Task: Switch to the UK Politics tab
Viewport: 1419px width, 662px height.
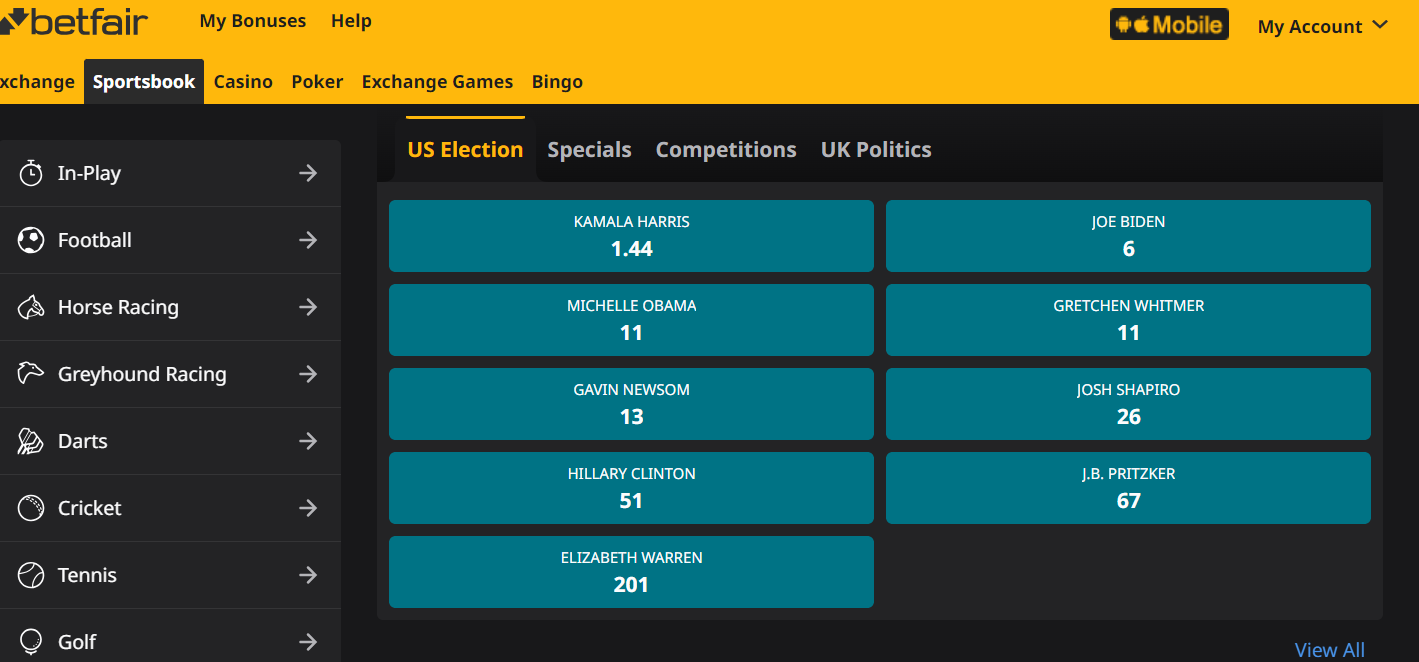Action: click(876, 150)
